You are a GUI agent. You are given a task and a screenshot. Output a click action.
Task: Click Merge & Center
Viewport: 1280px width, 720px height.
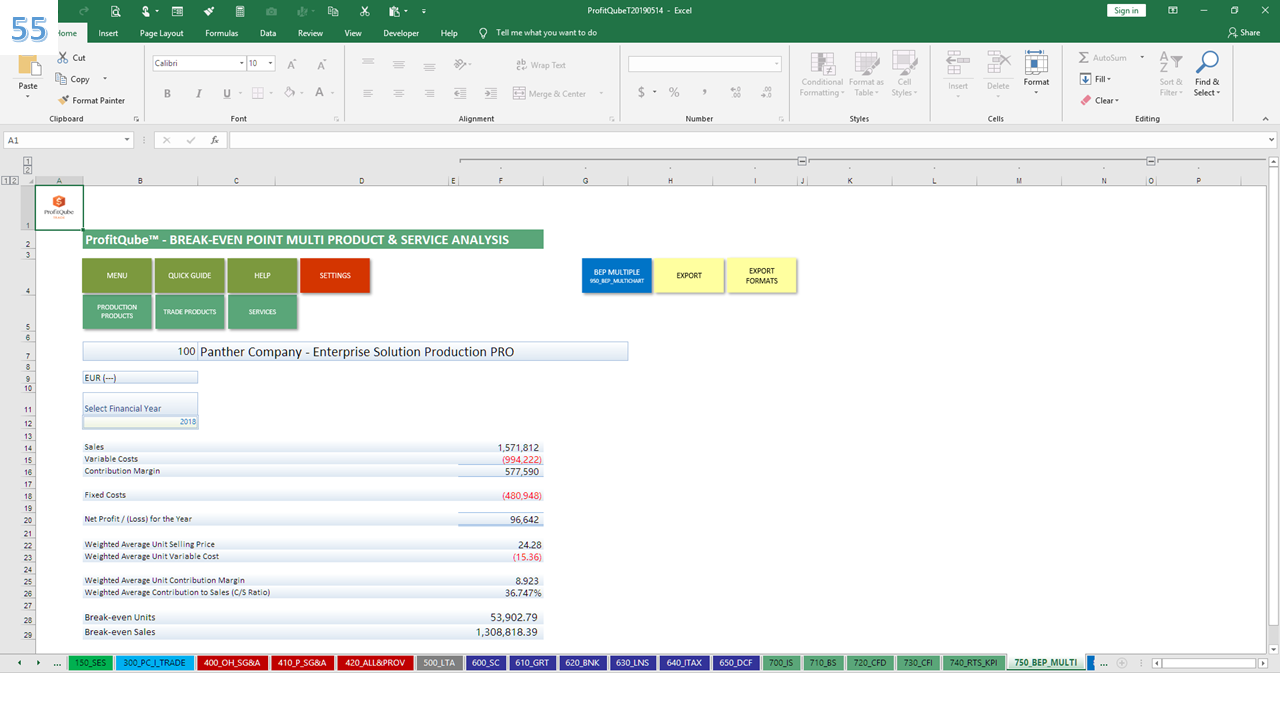pyautogui.click(x=550, y=93)
